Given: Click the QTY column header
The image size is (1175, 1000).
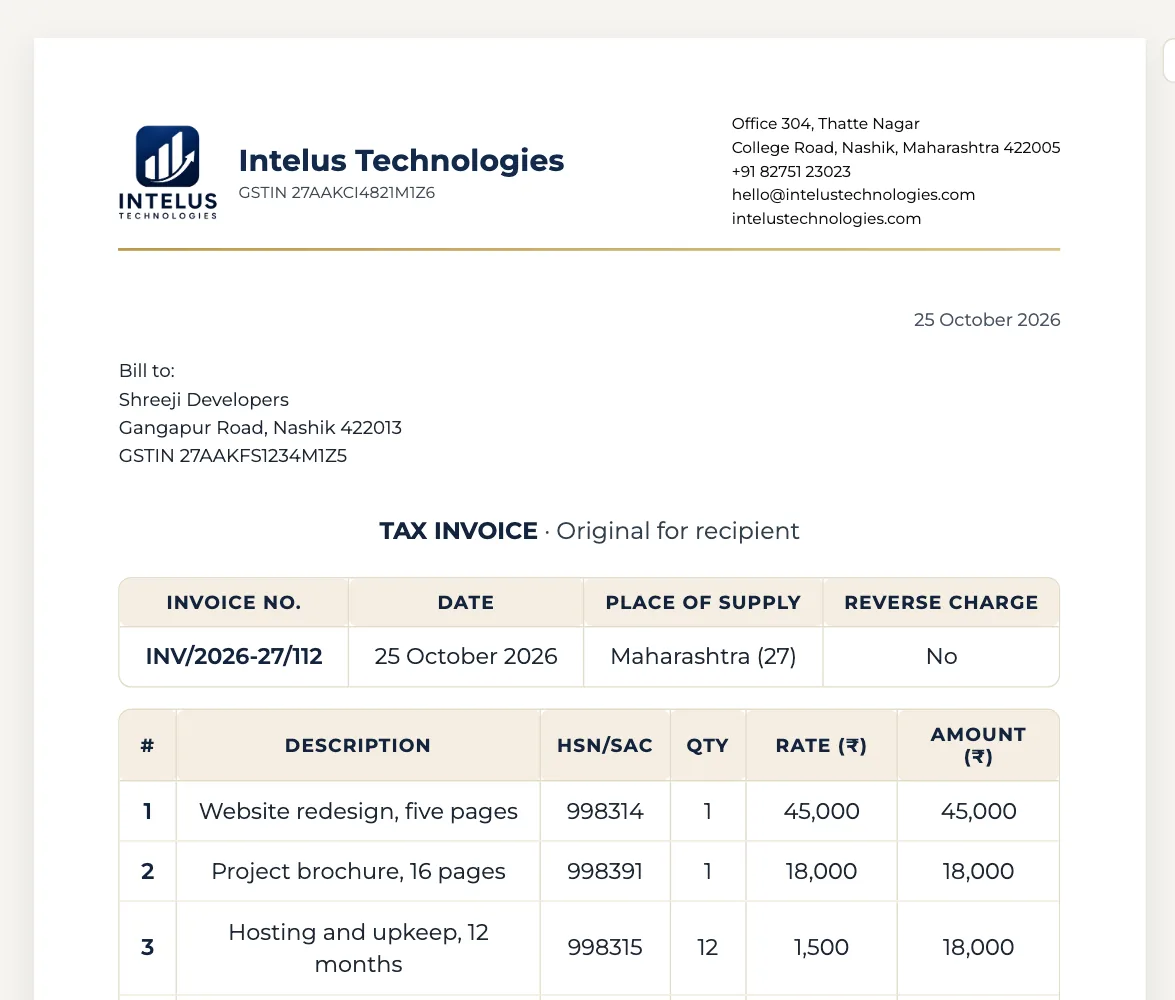Looking at the screenshot, I should point(707,746).
